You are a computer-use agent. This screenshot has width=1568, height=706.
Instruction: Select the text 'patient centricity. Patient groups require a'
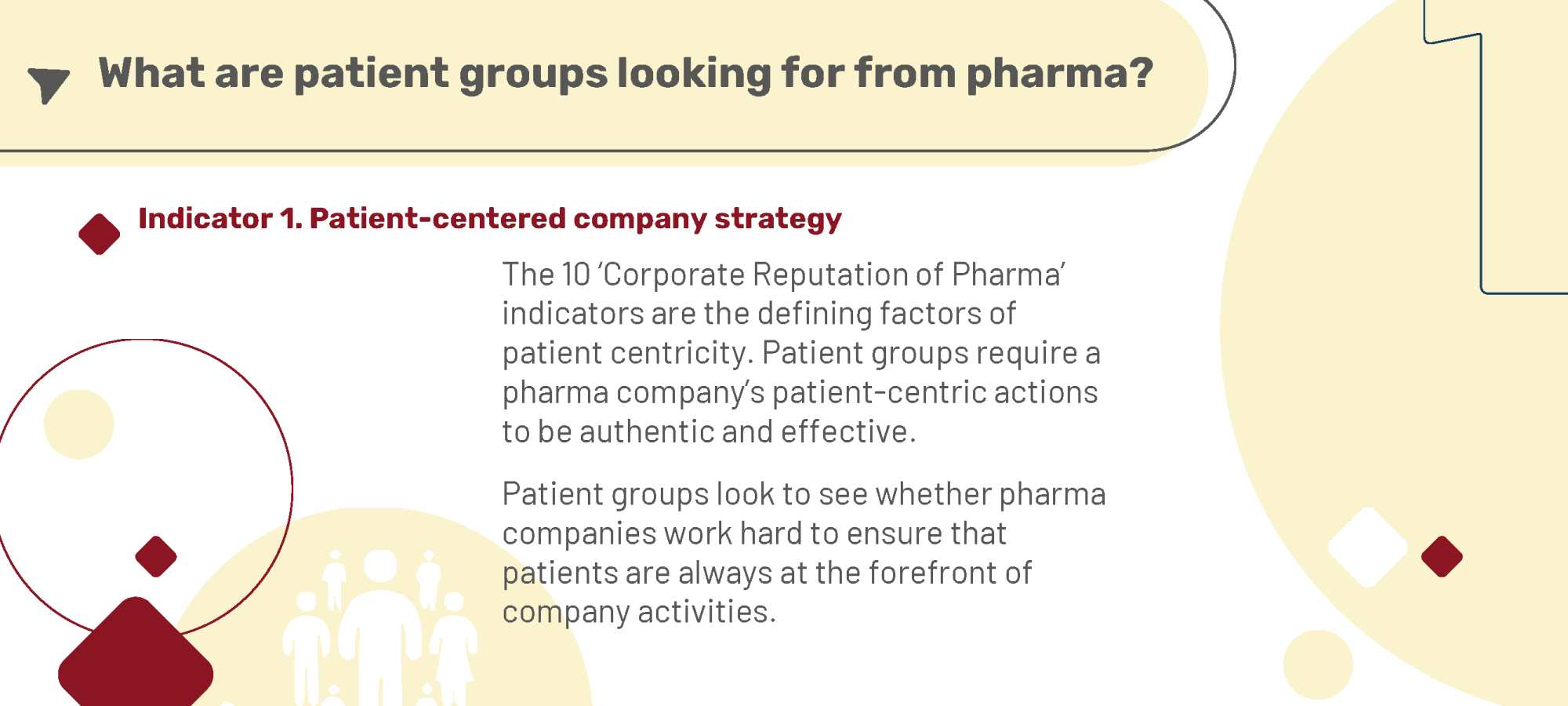[x=801, y=353]
